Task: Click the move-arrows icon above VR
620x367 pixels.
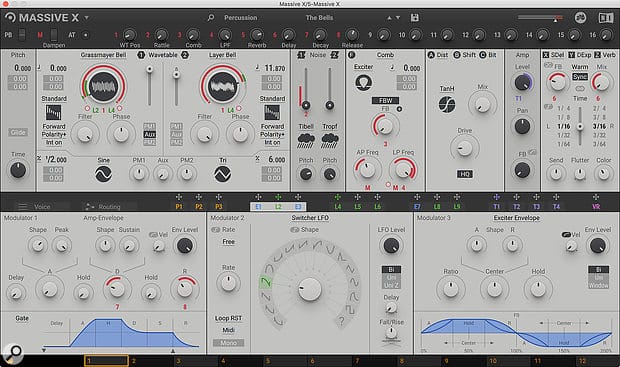Action: [596, 197]
